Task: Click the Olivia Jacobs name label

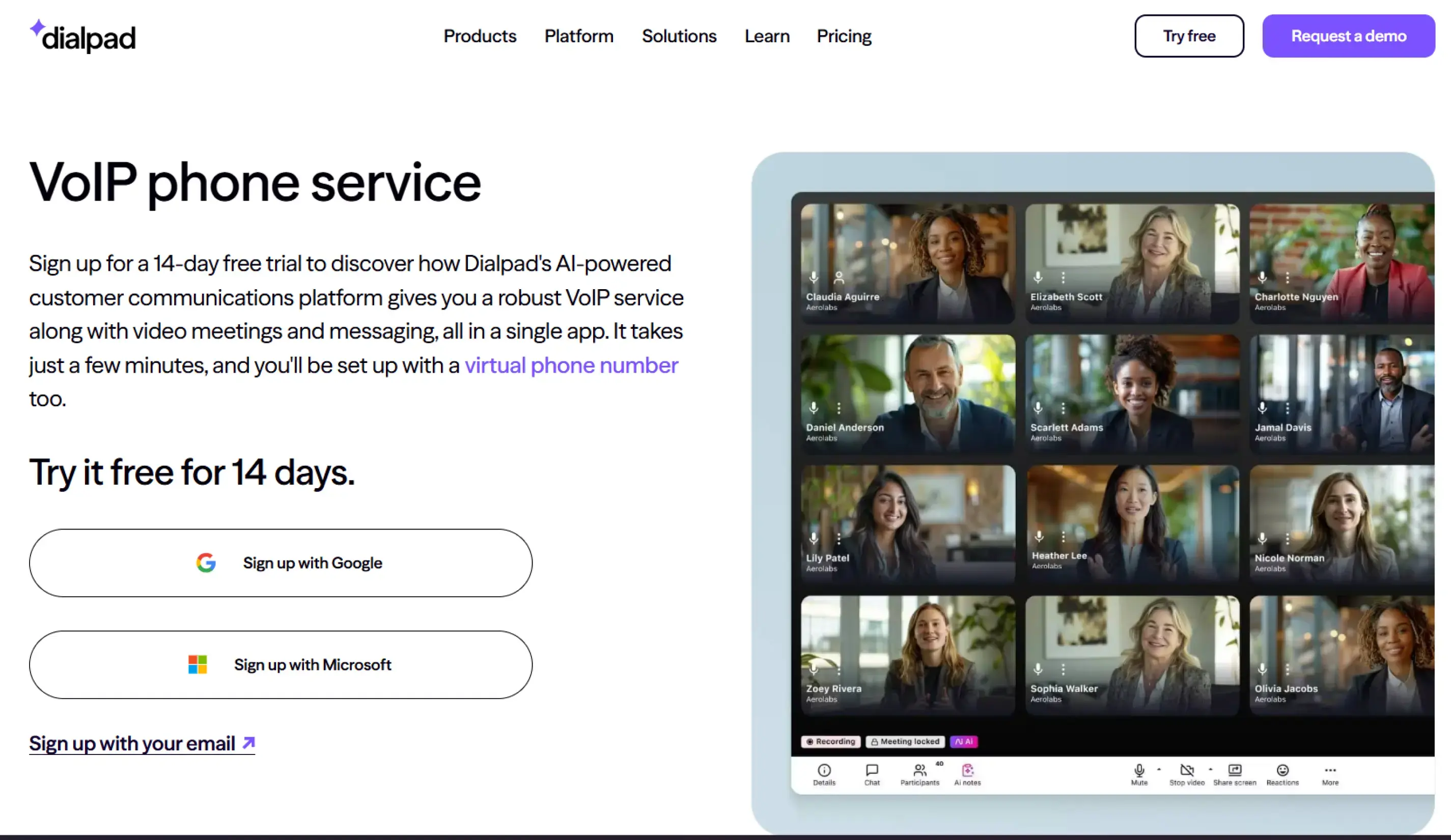Action: pyautogui.click(x=1286, y=689)
